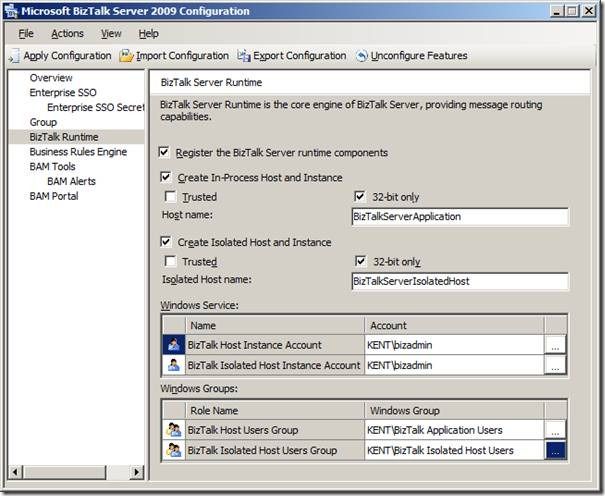Click the BizTalk app icon in title bar
Screen dimensions: 605x496
(11, 11)
